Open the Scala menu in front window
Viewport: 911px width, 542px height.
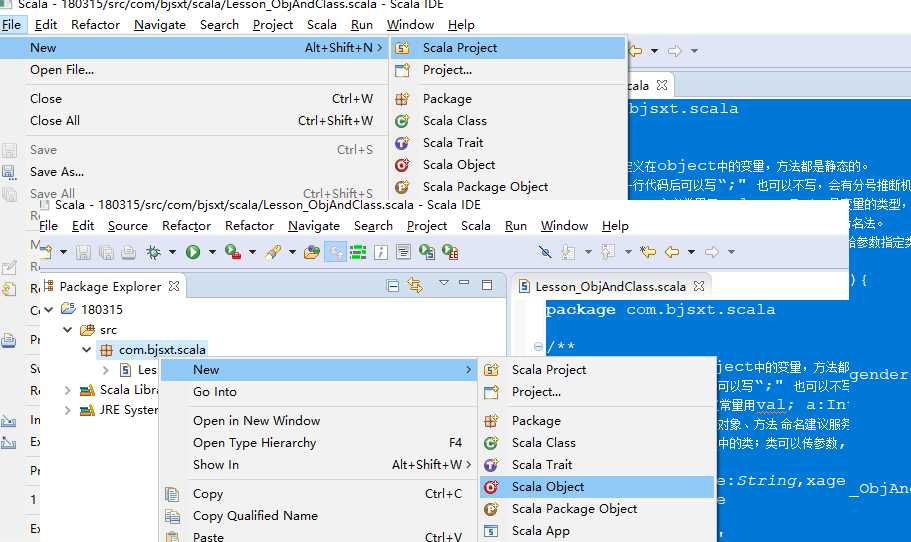(x=476, y=226)
